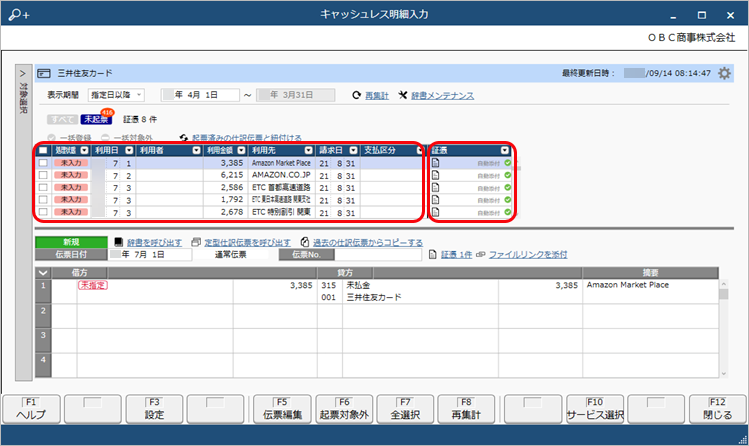Click the magnifier plus icon in title bar
This screenshot has height=446, width=749.
pos(19,15)
